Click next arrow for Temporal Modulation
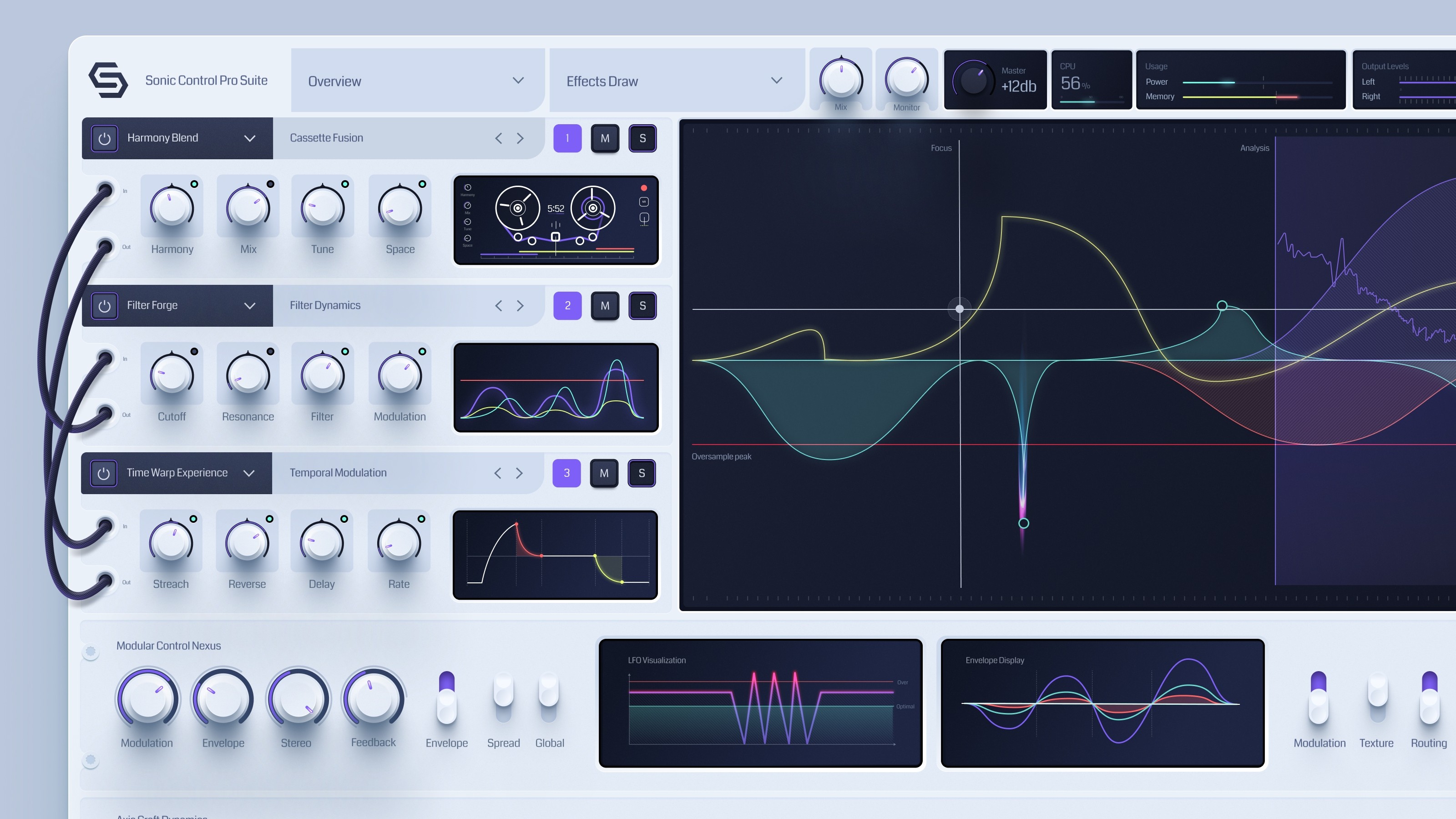Screen dimensions: 1456x819 point(519,473)
